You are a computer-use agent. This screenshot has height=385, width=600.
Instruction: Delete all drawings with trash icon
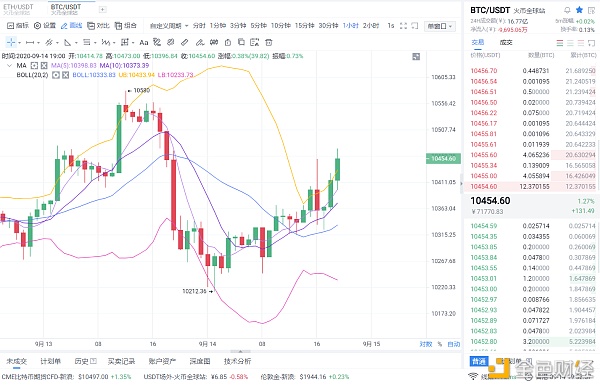click(269, 42)
